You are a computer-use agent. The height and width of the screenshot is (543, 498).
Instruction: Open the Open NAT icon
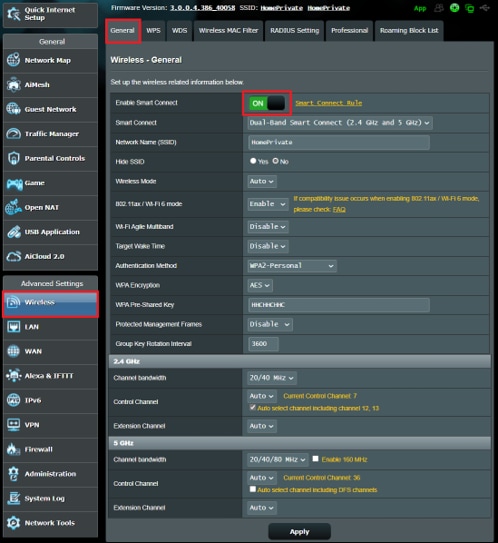click(x=14, y=207)
